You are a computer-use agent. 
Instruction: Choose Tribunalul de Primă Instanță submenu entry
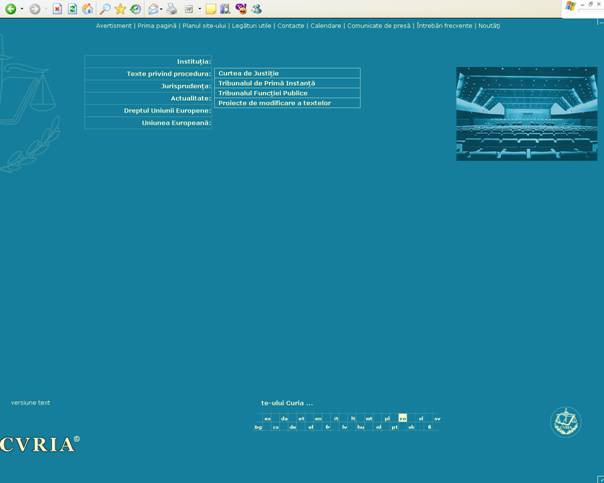point(287,83)
